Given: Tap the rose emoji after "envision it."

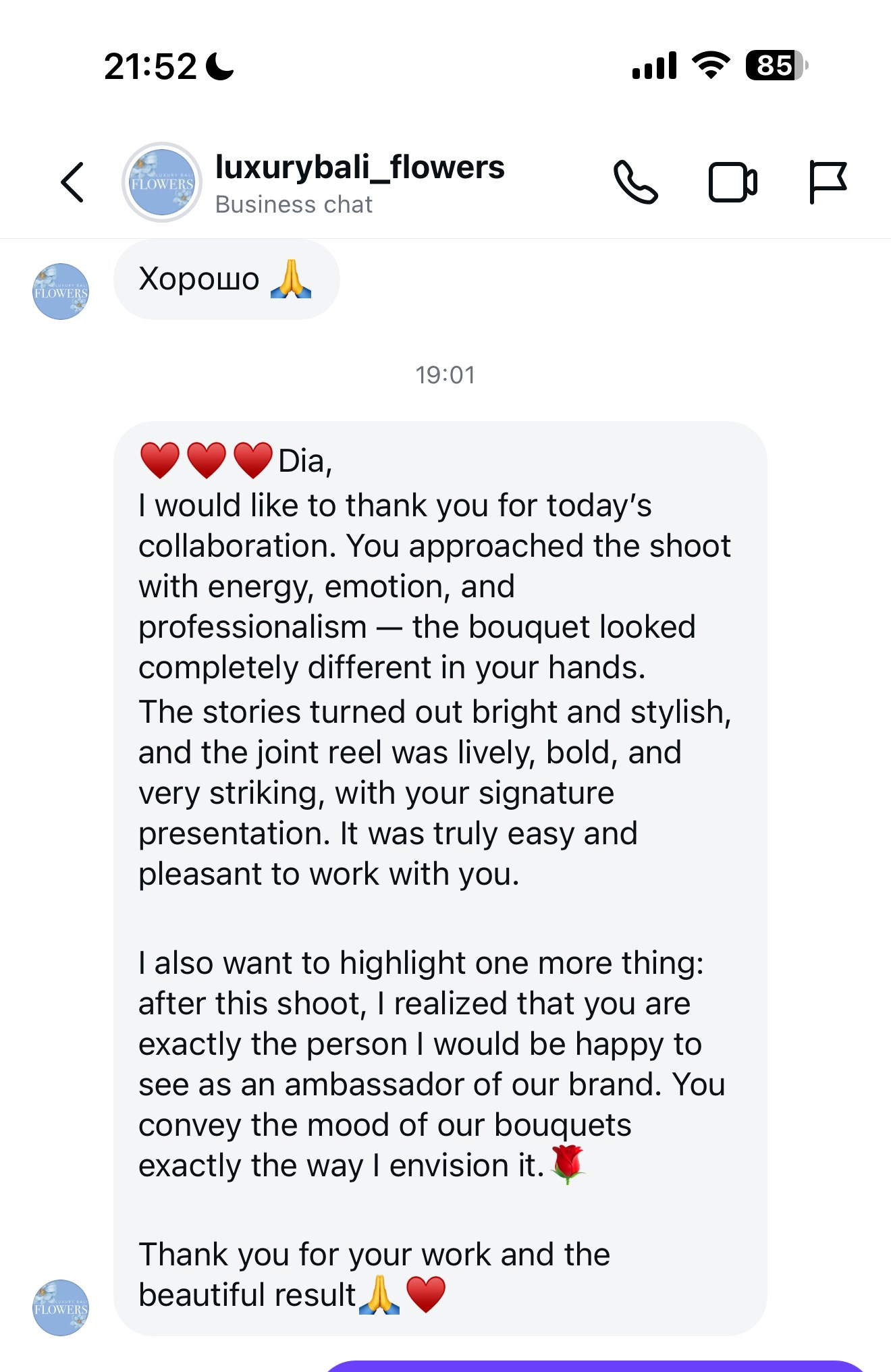Looking at the screenshot, I should point(568,1164).
